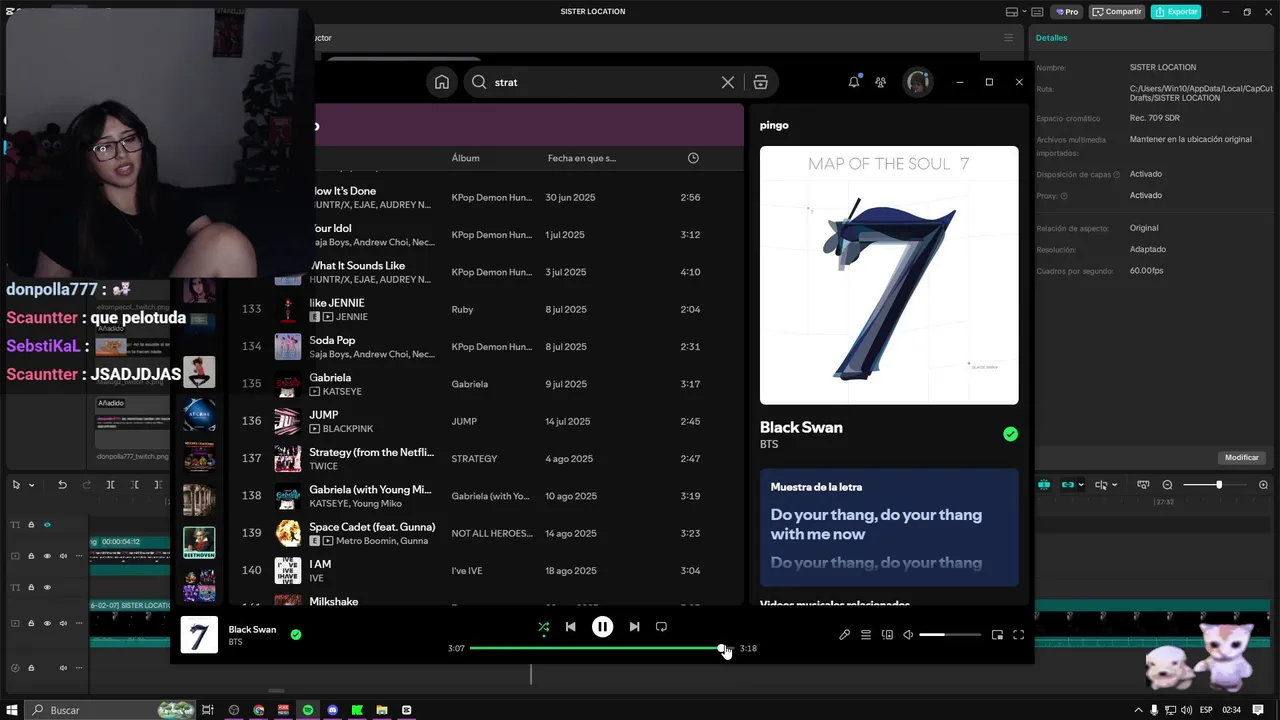Viewport: 1280px width, 720px height.
Task: Adjust Spotify volume slider
Action: (x=949, y=635)
